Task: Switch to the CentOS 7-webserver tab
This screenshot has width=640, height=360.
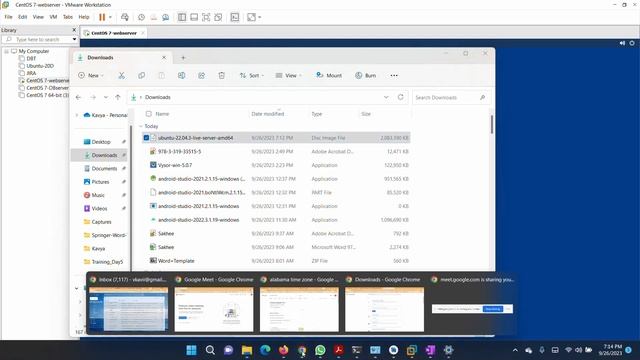Action: (x=113, y=33)
